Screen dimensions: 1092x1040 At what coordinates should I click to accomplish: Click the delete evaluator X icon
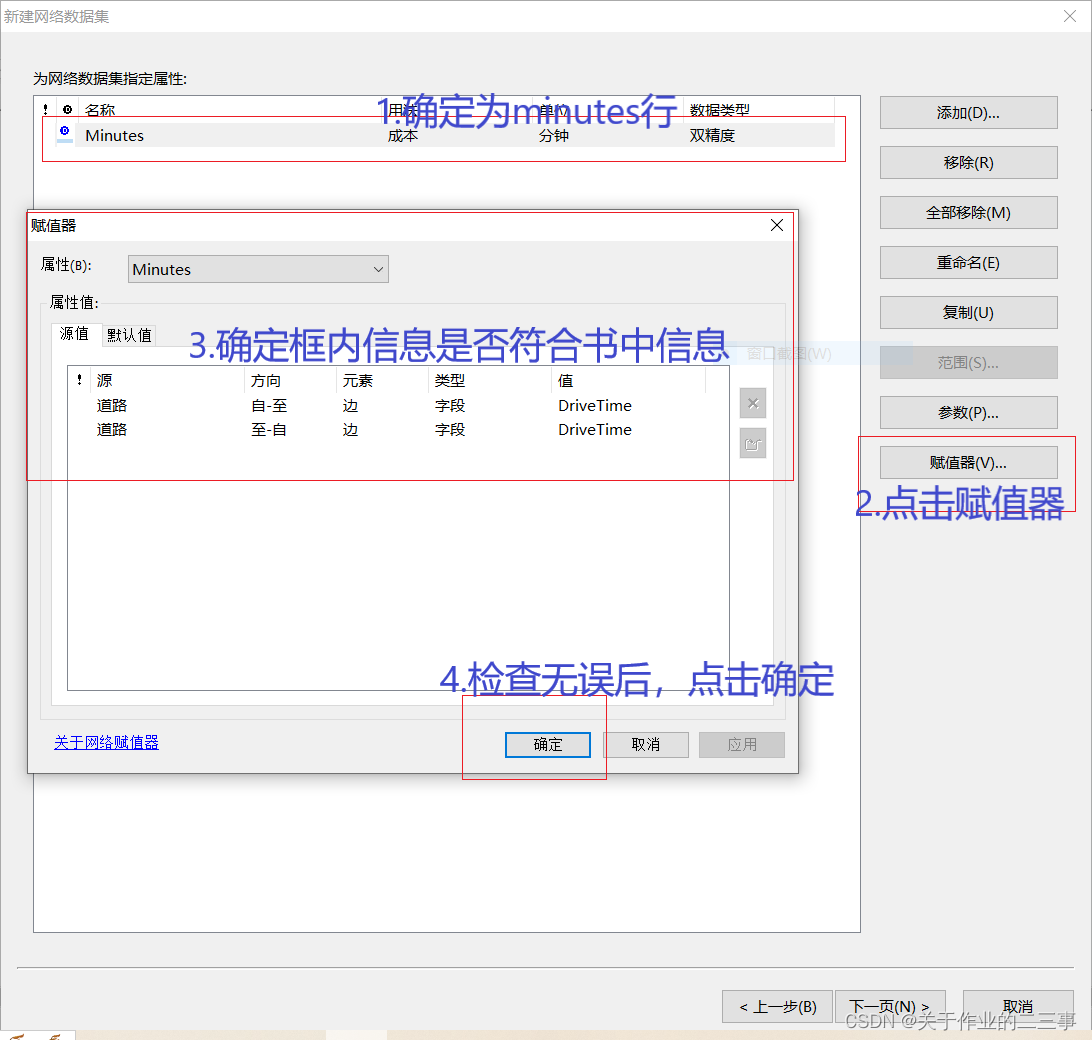pyautogui.click(x=752, y=403)
